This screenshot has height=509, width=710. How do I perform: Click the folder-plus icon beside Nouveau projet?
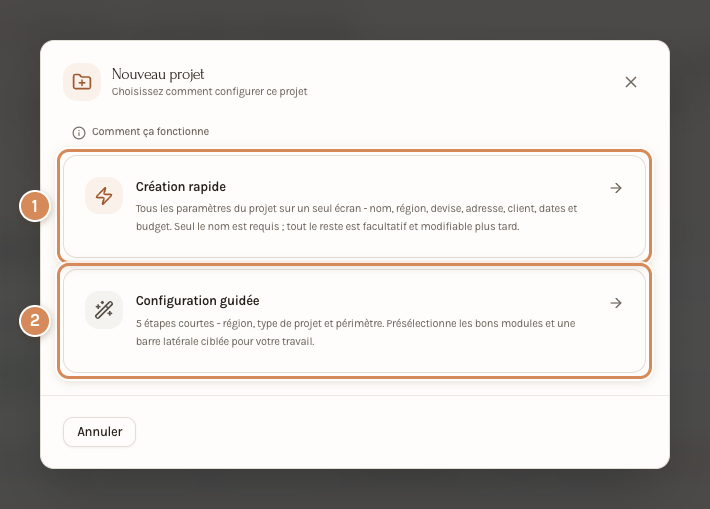tap(82, 82)
